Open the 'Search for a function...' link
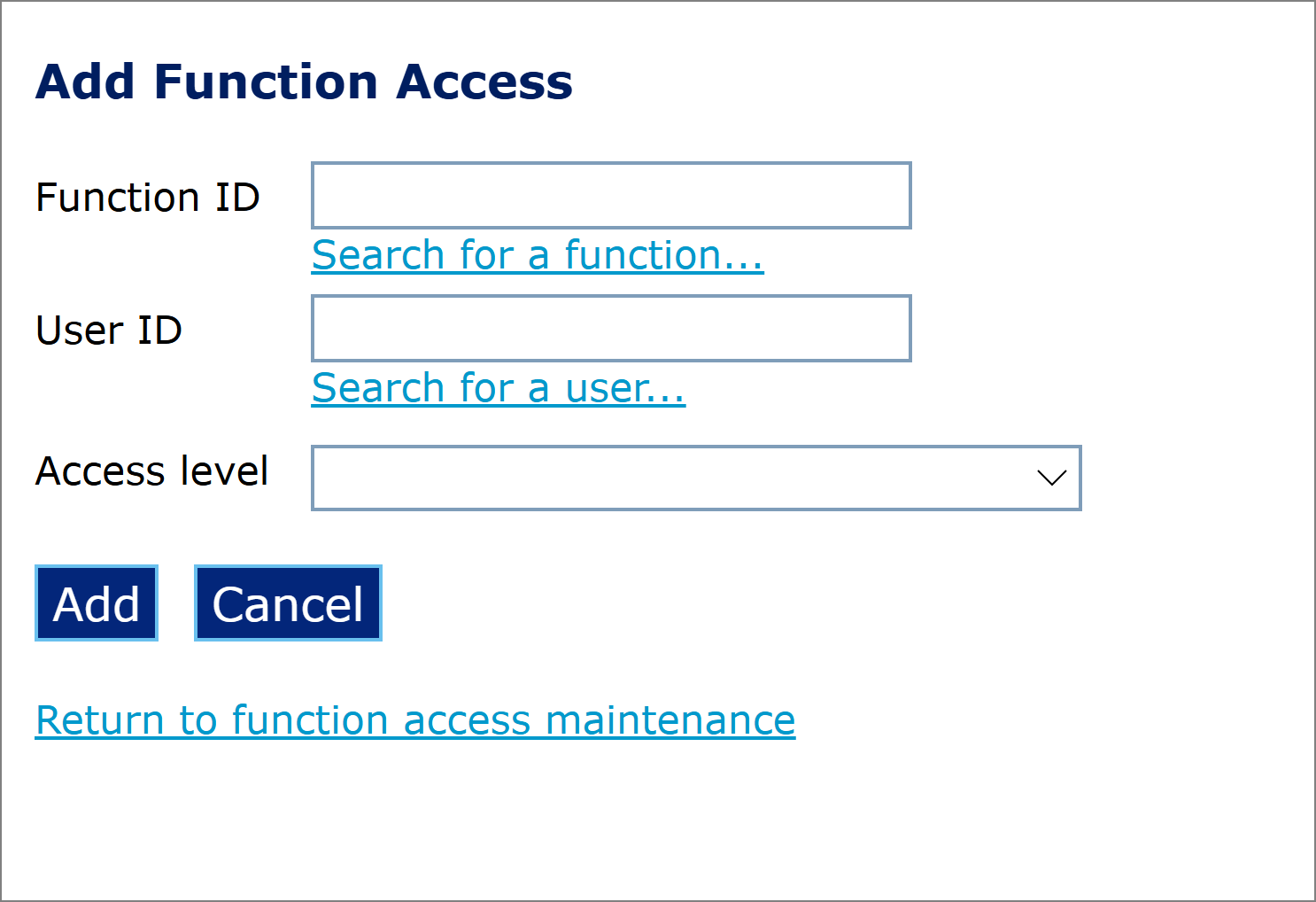The image size is (1316, 902). 537,255
